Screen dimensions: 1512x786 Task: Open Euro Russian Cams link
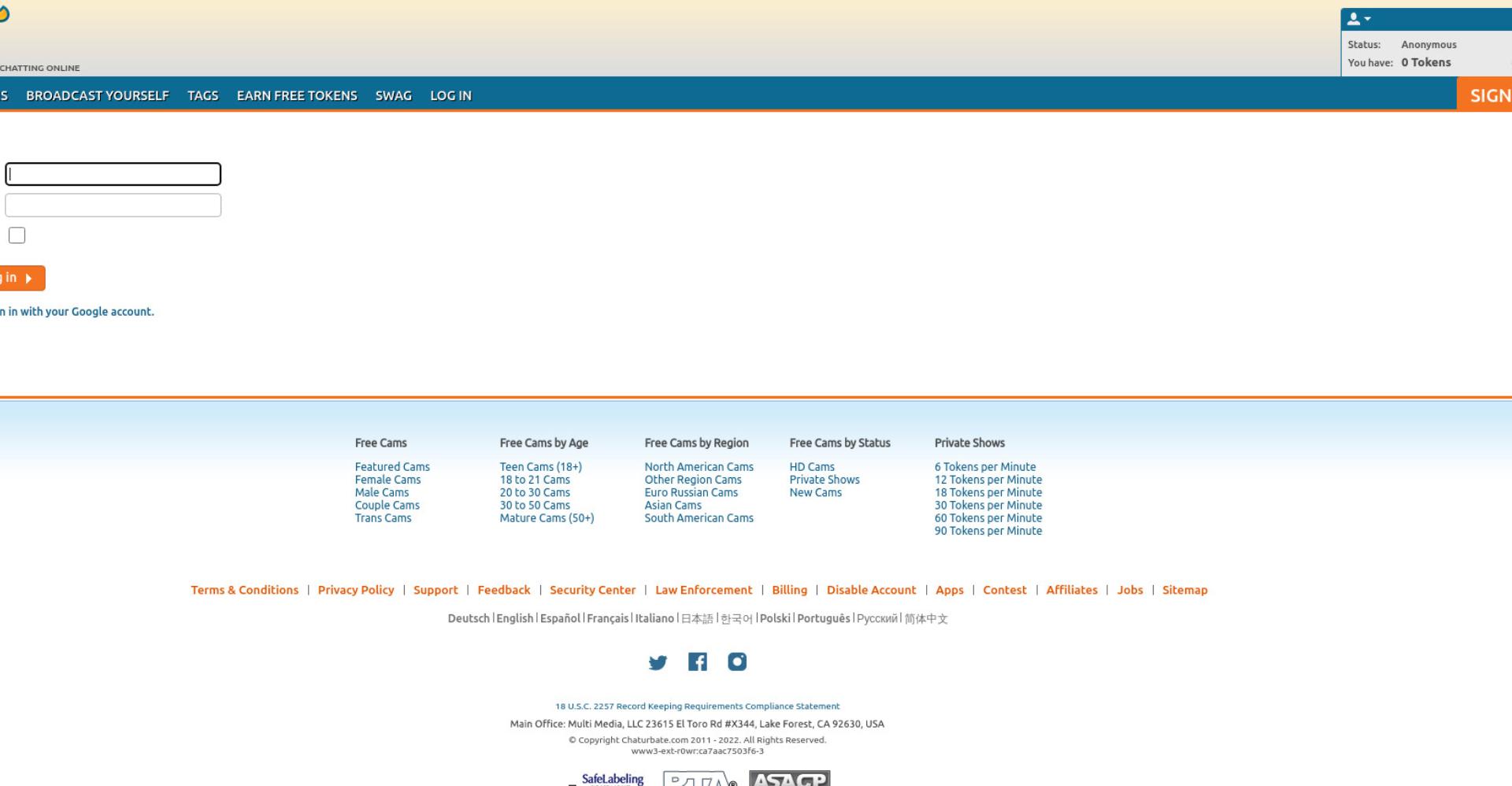(x=691, y=492)
